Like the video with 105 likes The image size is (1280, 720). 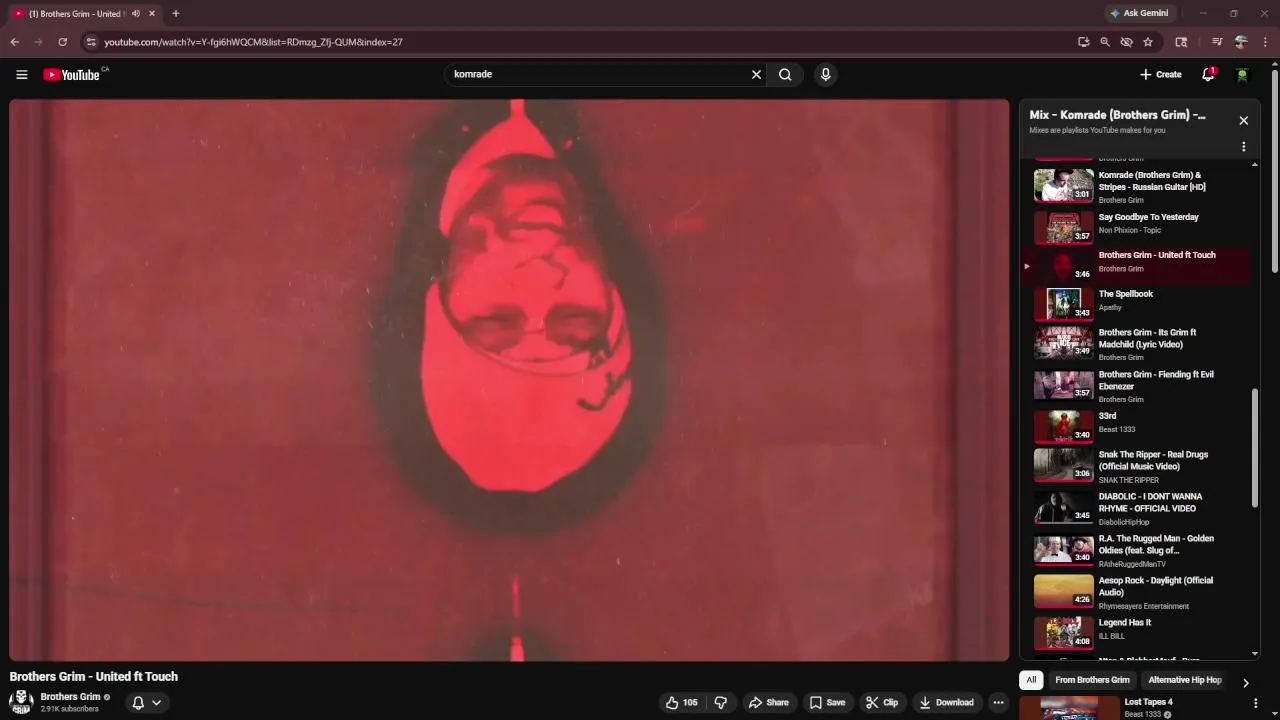click(x=682, y=702)
